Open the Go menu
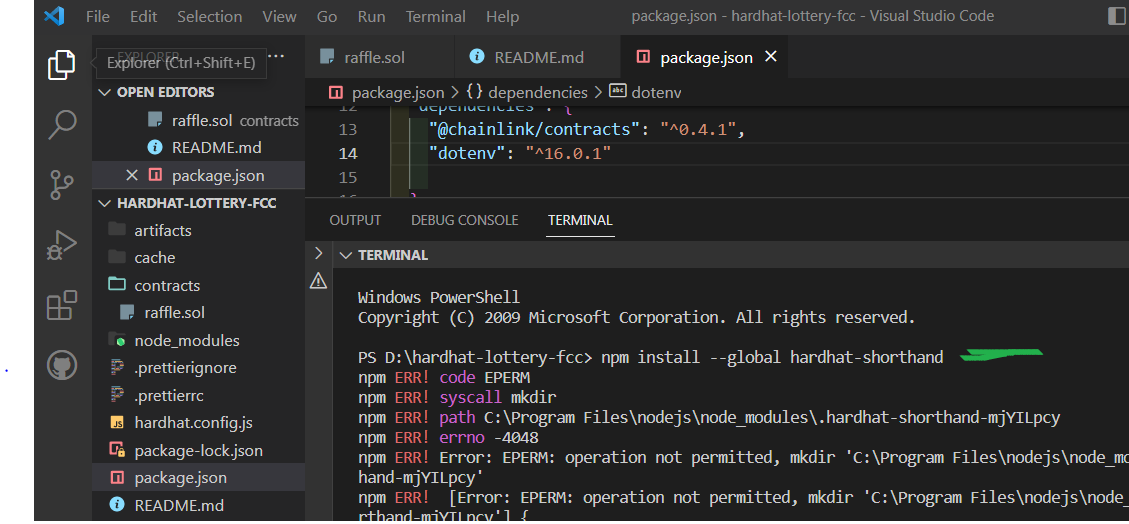Image resolution: width=1129 pixels, height=524 pixels. [x=327, y=16]
